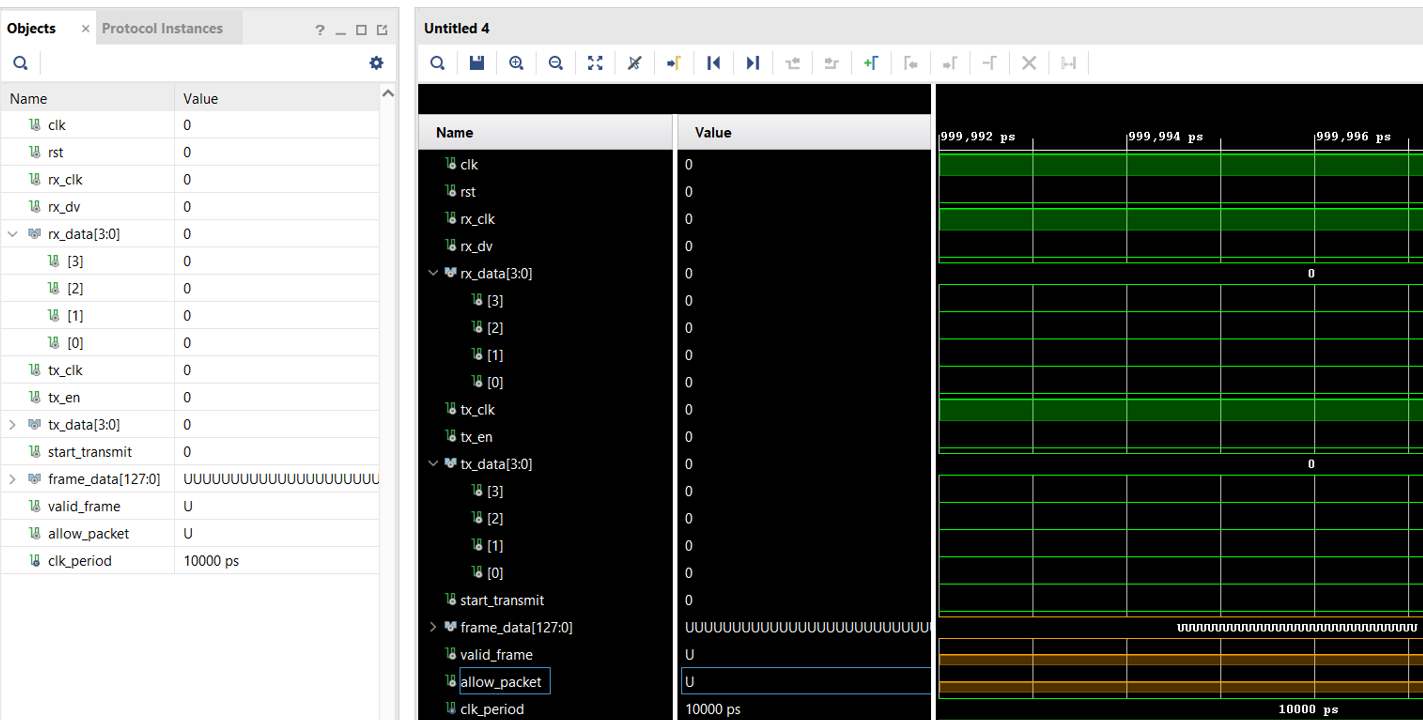This screenshot has height=720, width=1423.
Task: Select start_transmit signal in waveform list
Action: coord(502,600)
